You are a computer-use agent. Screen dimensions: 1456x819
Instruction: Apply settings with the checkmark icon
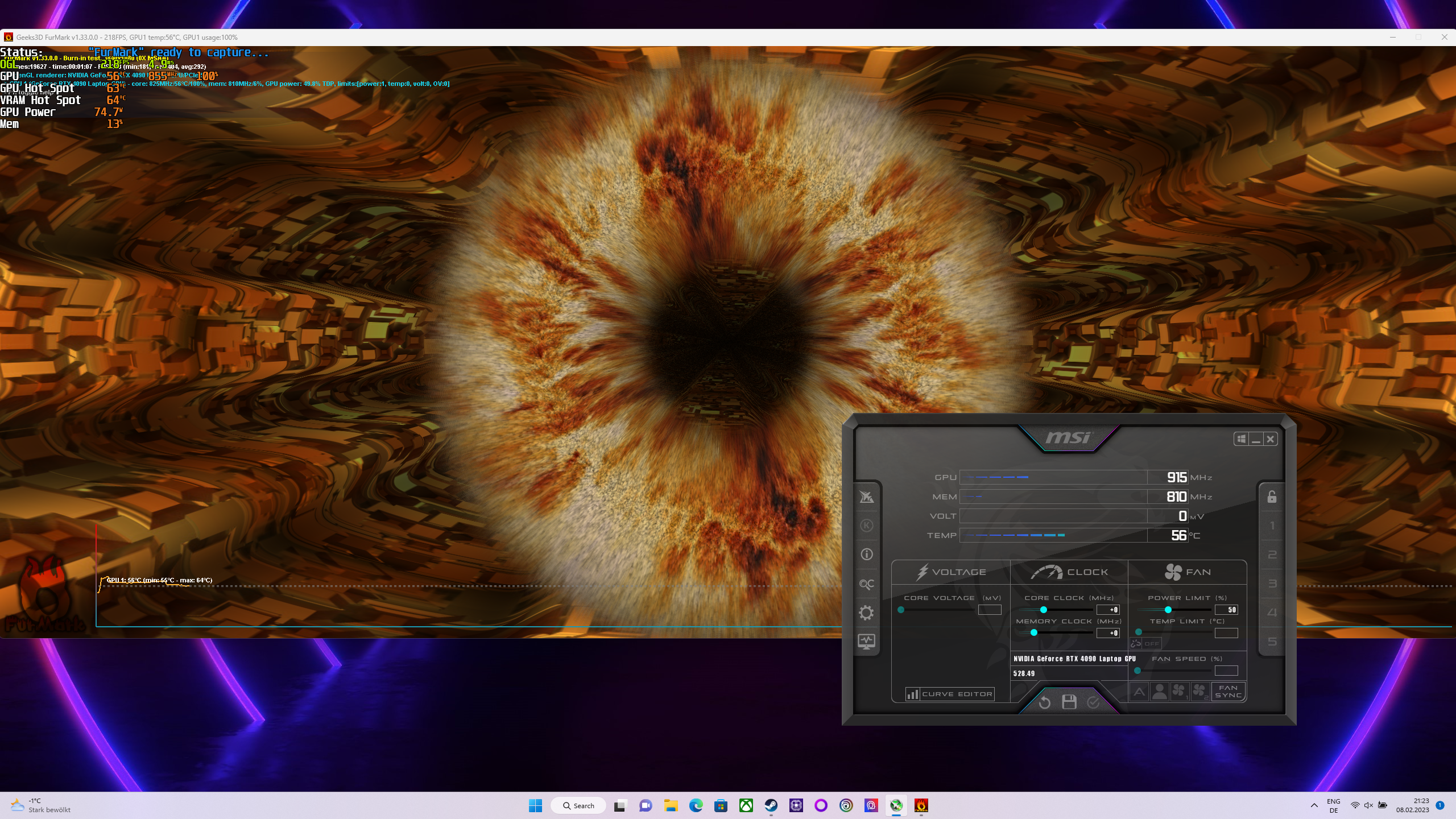1093,703
